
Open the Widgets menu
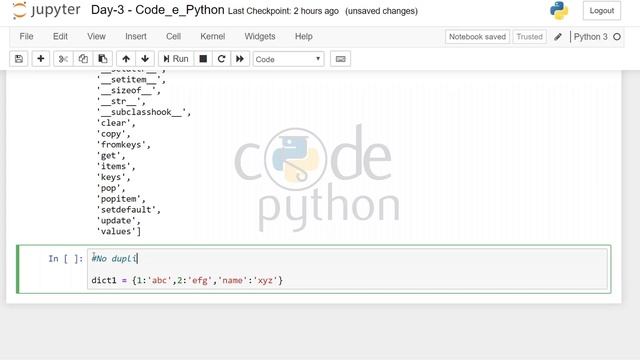[260, 36]
